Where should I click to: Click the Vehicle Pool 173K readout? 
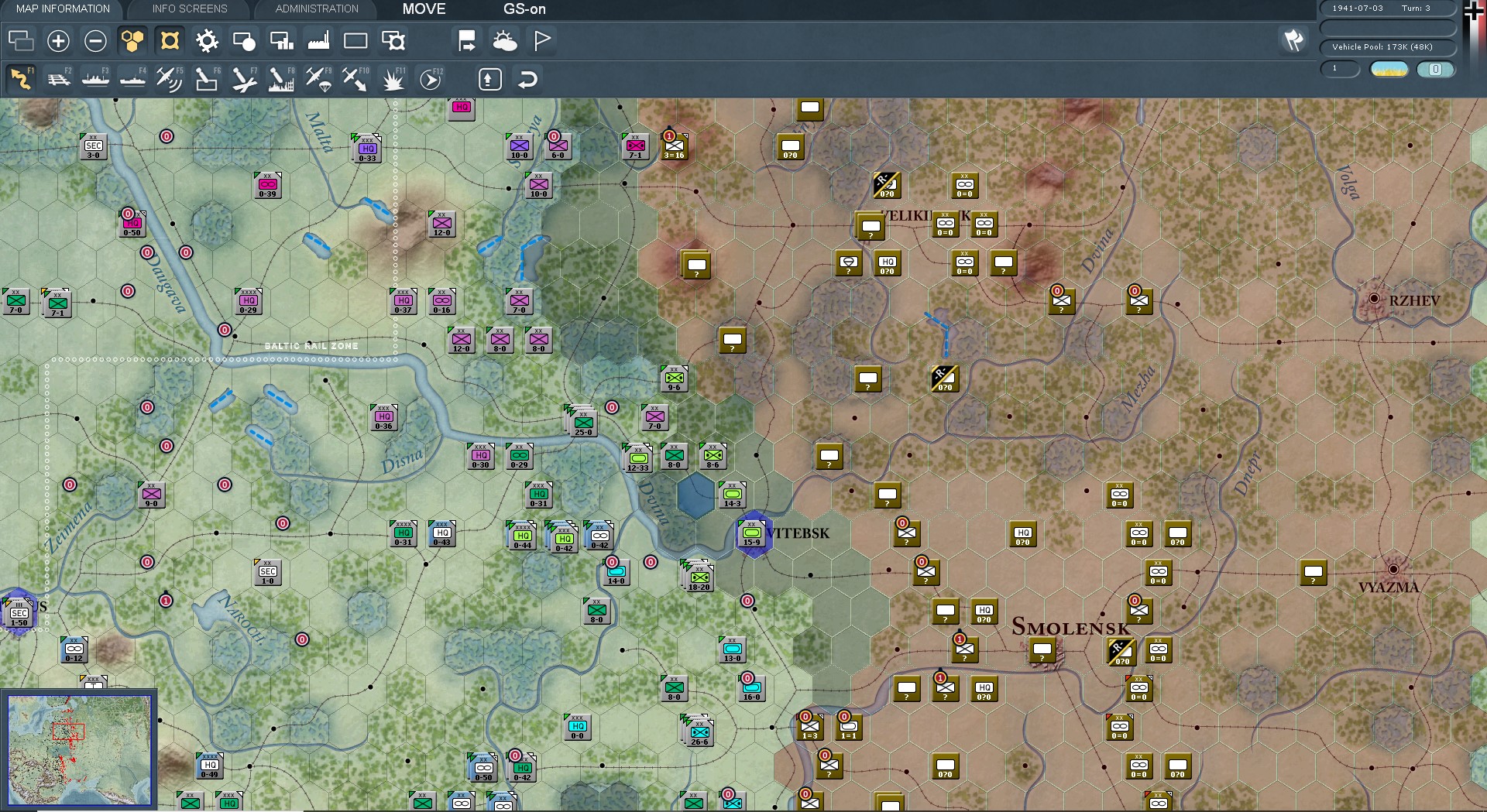1387,47
